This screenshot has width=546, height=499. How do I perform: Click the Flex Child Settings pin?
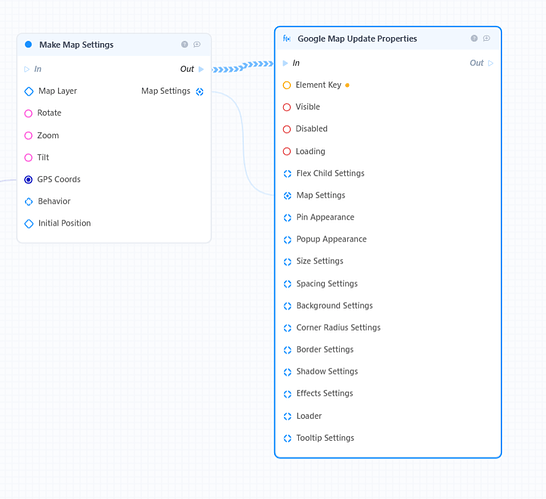pos(287,174)
